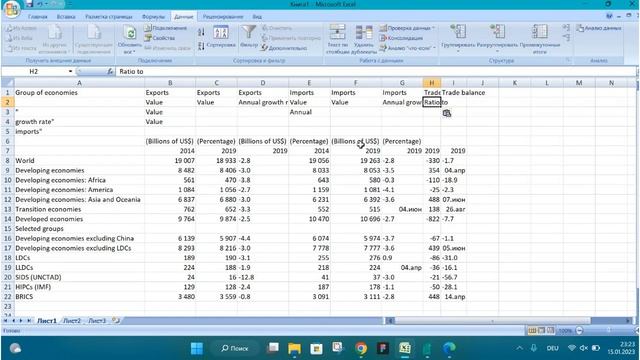Screen dimensions: 640x360
Task: Click Удалить дубликаты icon
Action: [364, 32]
